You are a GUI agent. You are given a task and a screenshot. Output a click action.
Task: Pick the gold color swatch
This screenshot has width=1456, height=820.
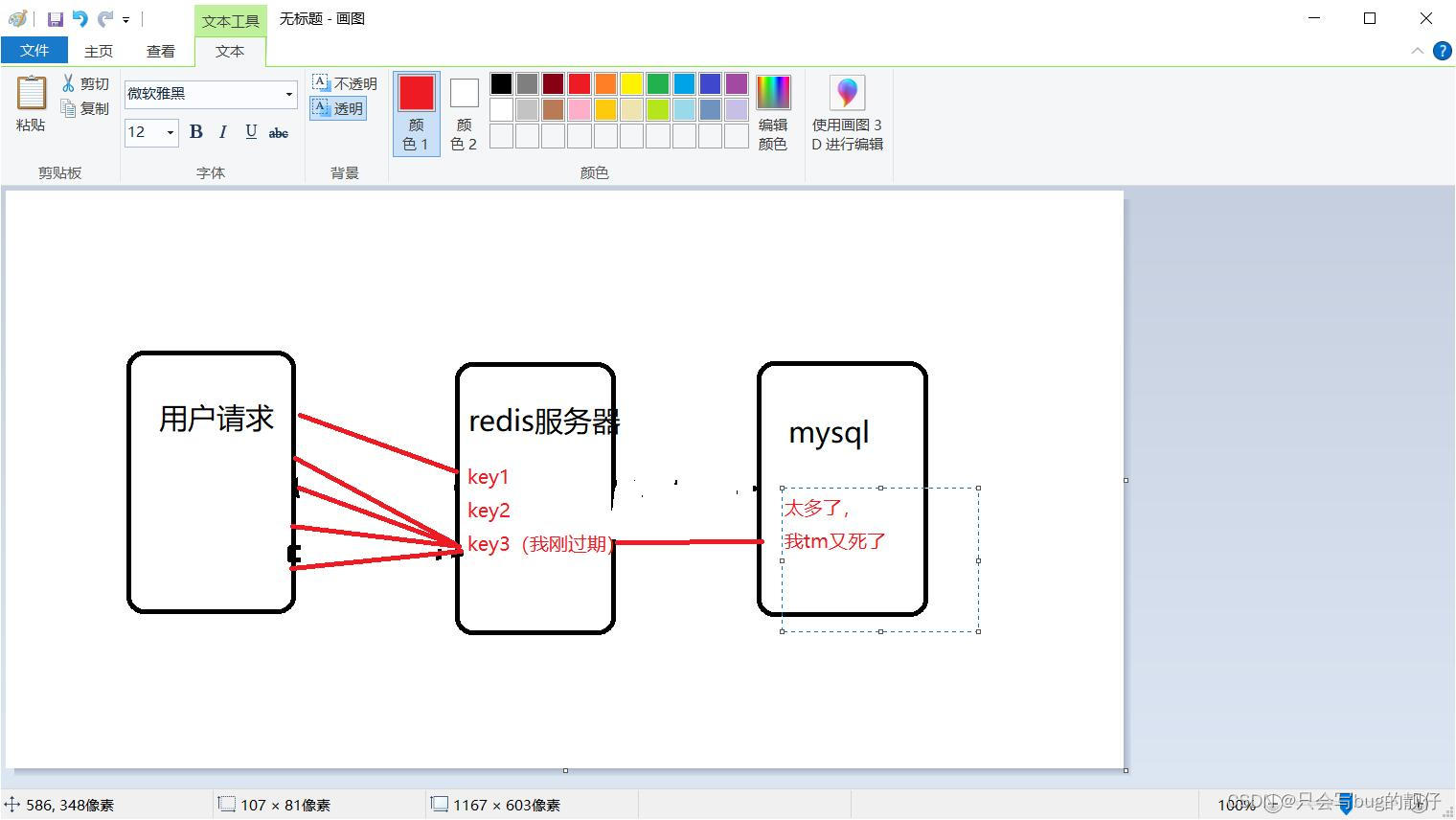[x=605, y=109]
